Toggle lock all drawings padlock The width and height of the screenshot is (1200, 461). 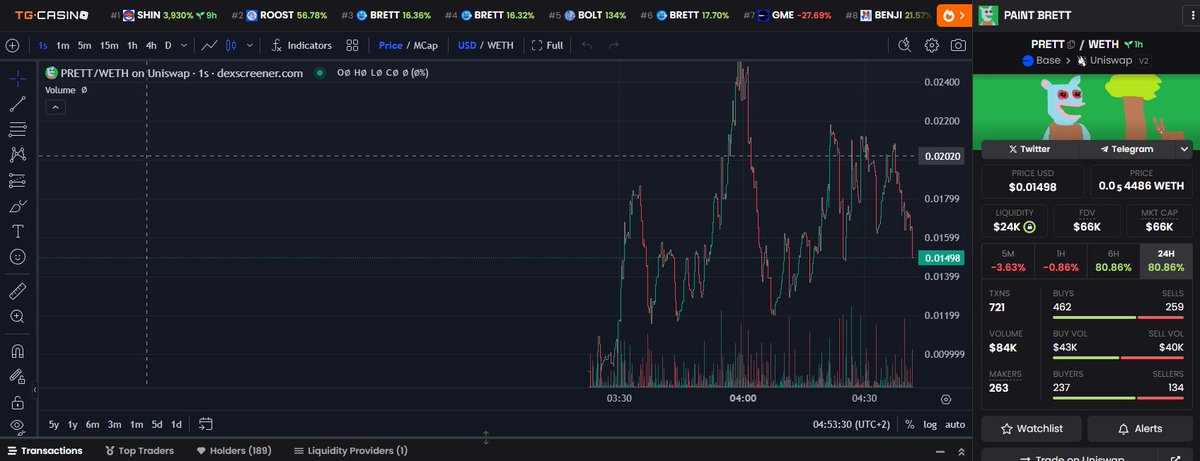pyautogui.click(x=17, y=403)
